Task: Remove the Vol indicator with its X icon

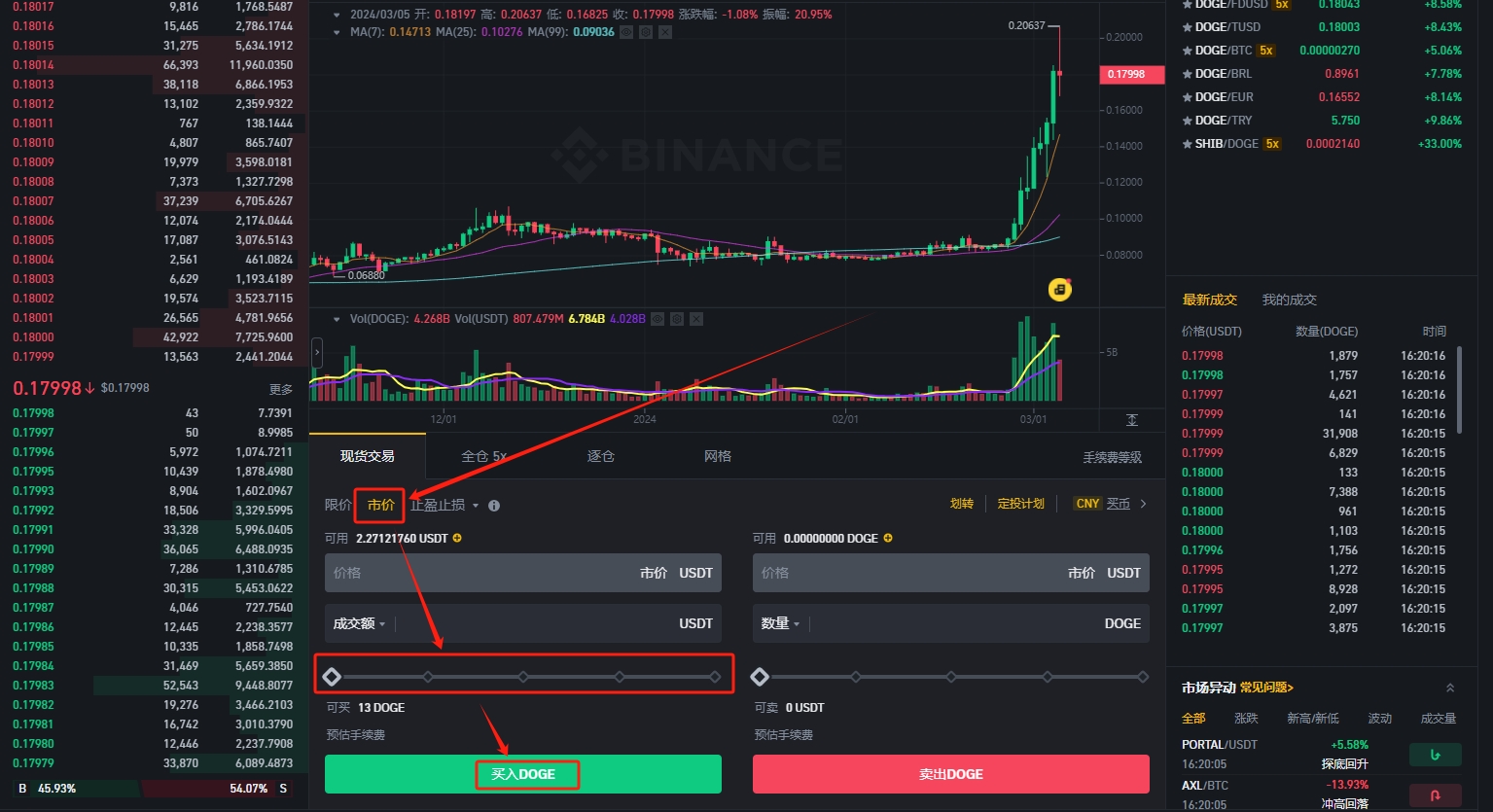Action: [696, 319]
